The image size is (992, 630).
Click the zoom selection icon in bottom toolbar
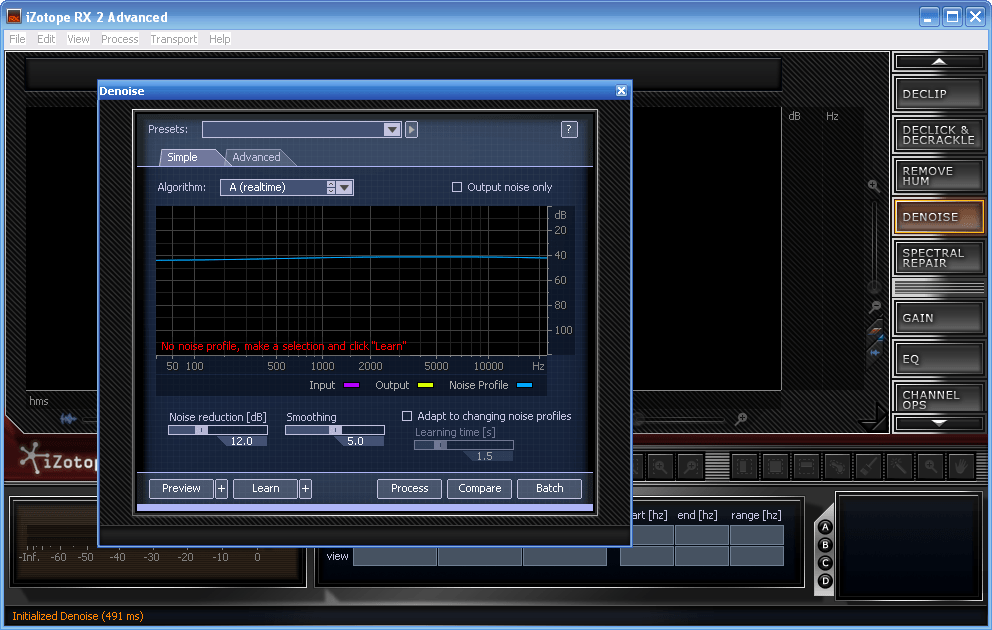click(x=660, y=467)
